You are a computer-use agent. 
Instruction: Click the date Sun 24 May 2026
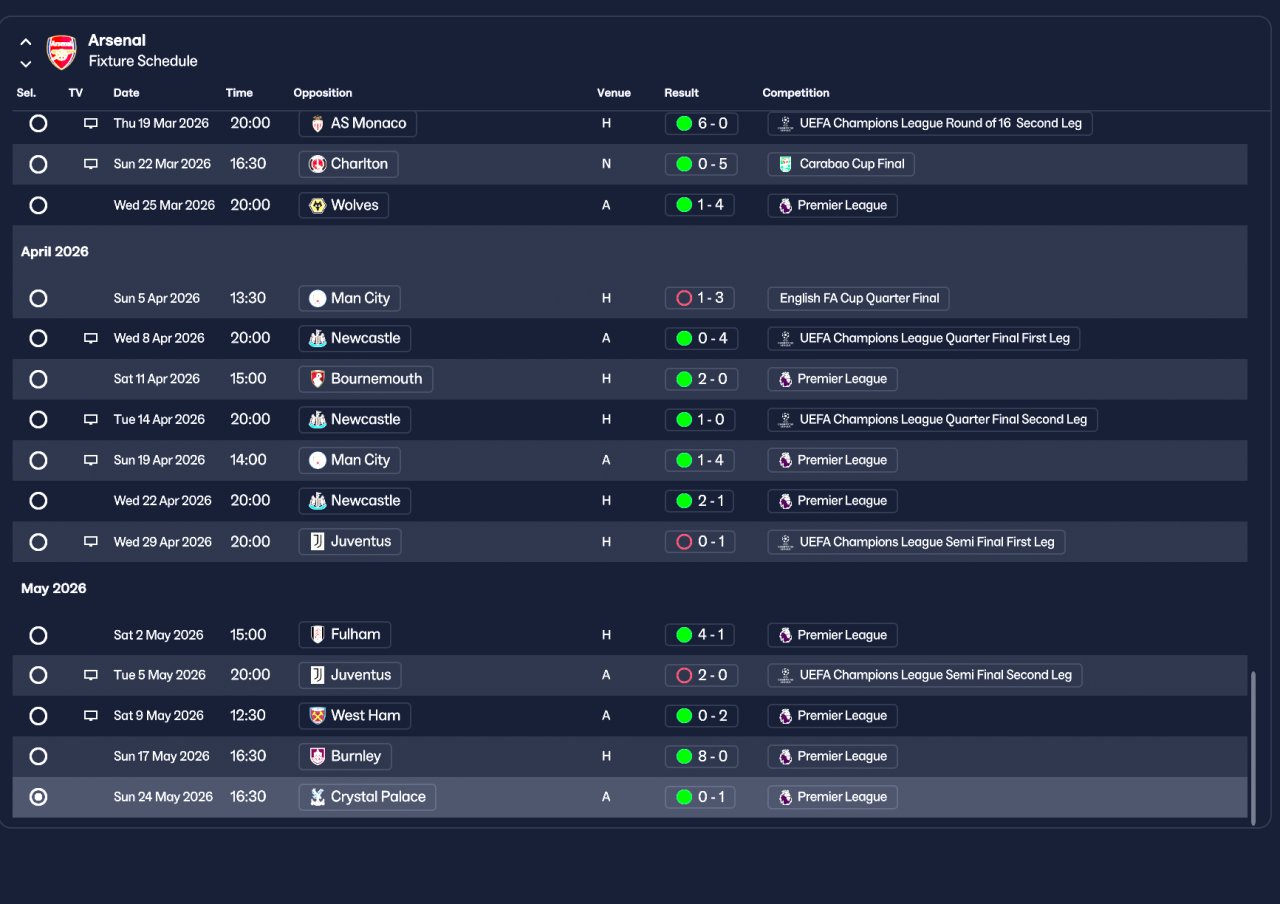(163, 797)
